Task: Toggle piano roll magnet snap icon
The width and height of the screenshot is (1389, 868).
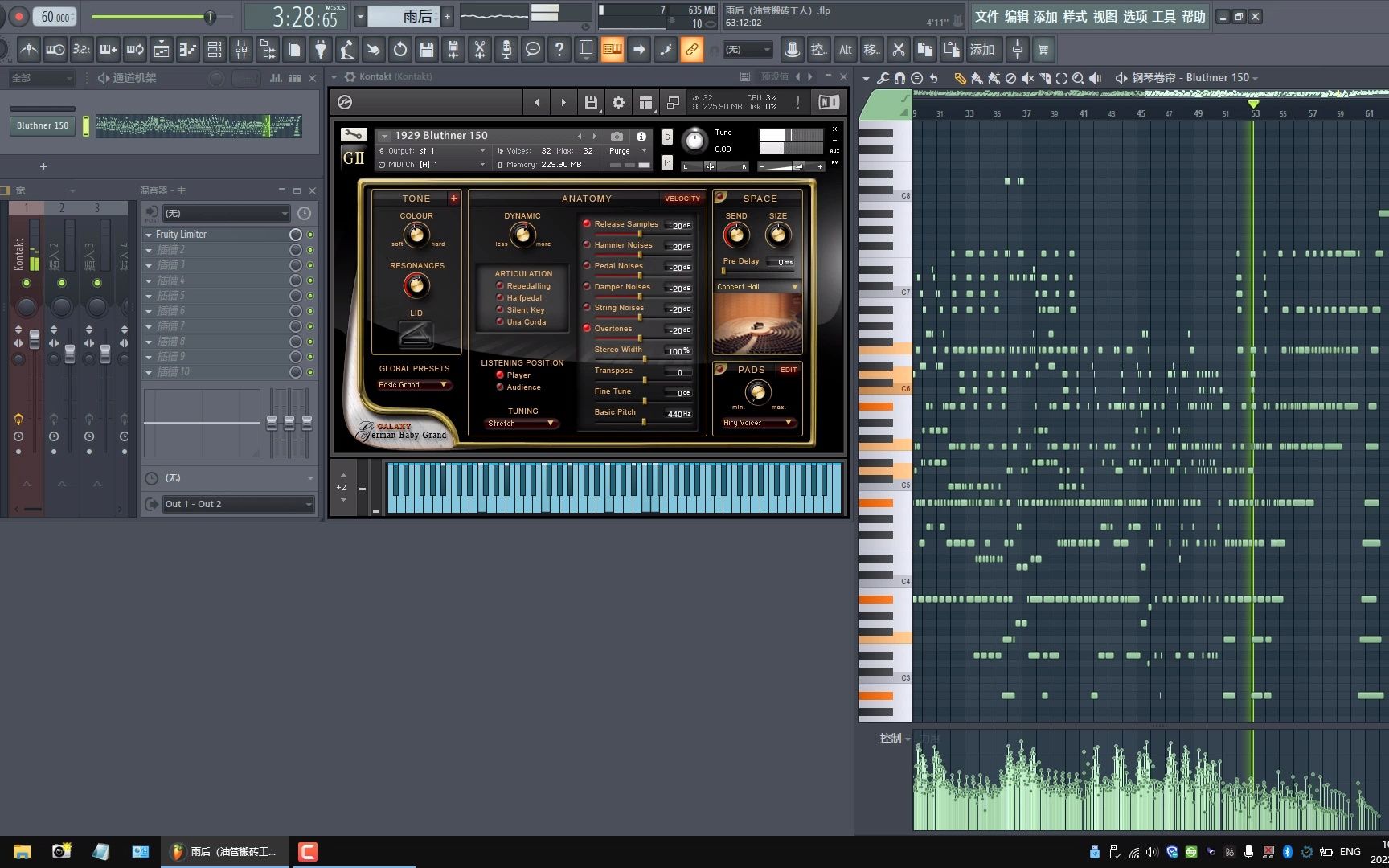Action: click(x=899, y=78)
